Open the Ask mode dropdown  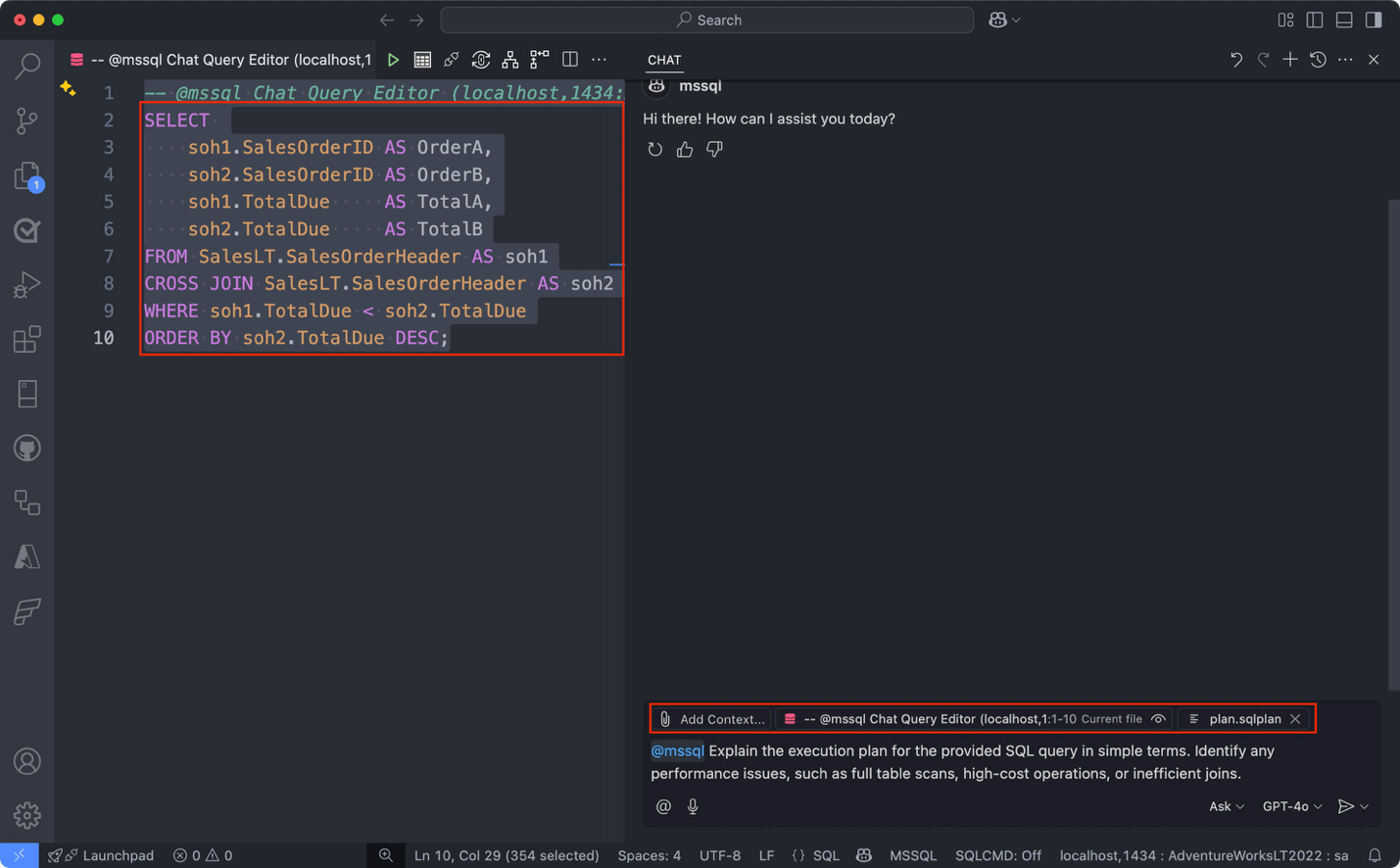pyautogui.click(x=1225, y=806)
